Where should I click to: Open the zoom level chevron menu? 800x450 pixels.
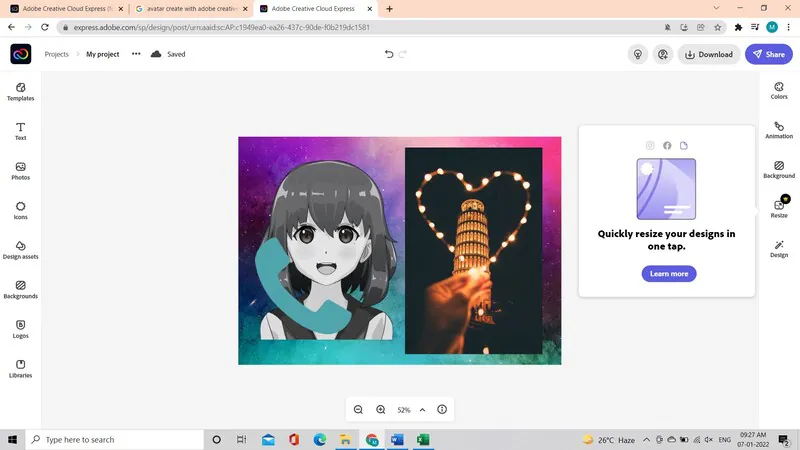422,410
